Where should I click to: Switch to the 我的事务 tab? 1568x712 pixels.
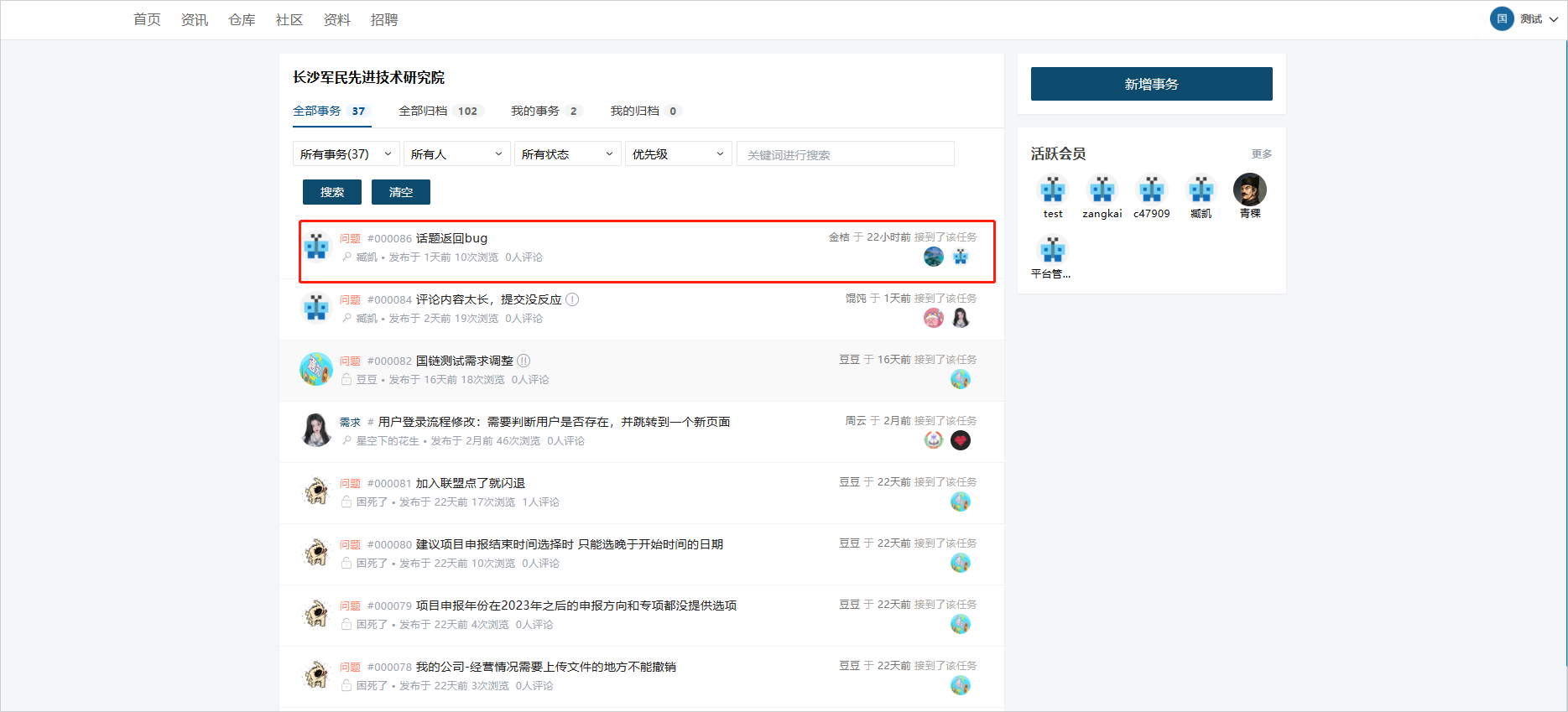(544, 111)
